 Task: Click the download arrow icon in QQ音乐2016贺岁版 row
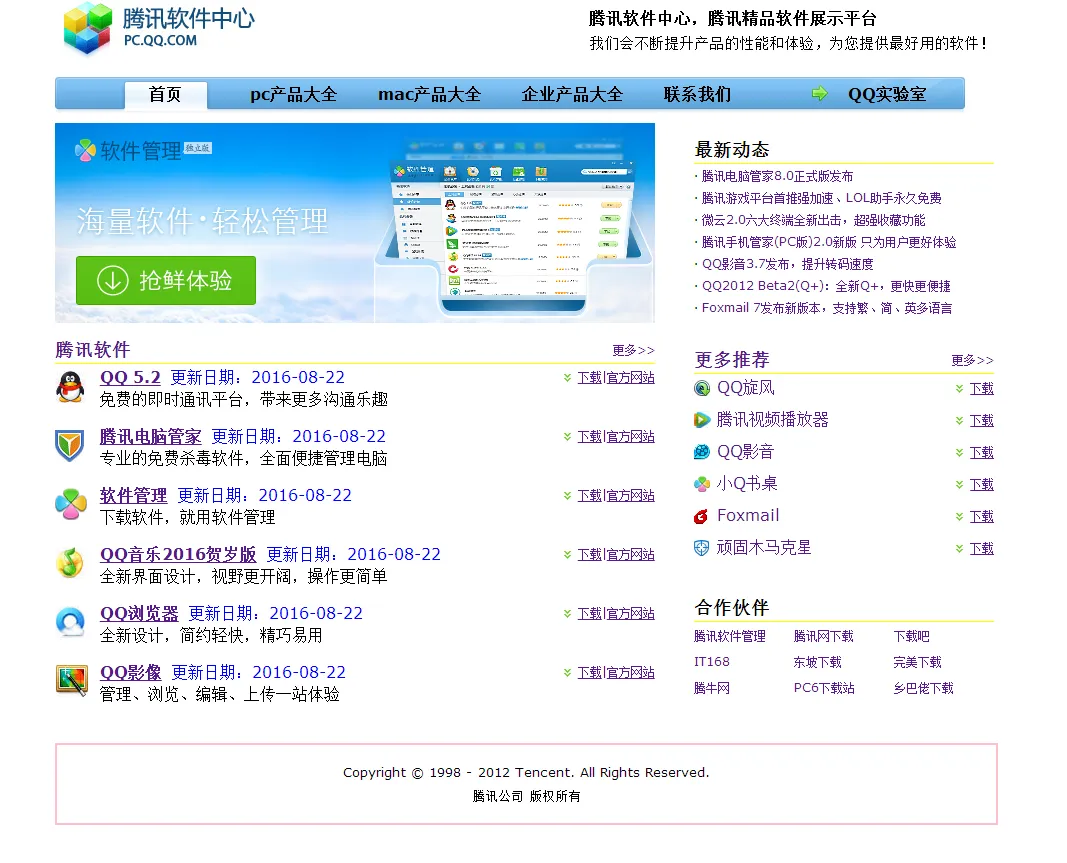[x=567, y=555]
